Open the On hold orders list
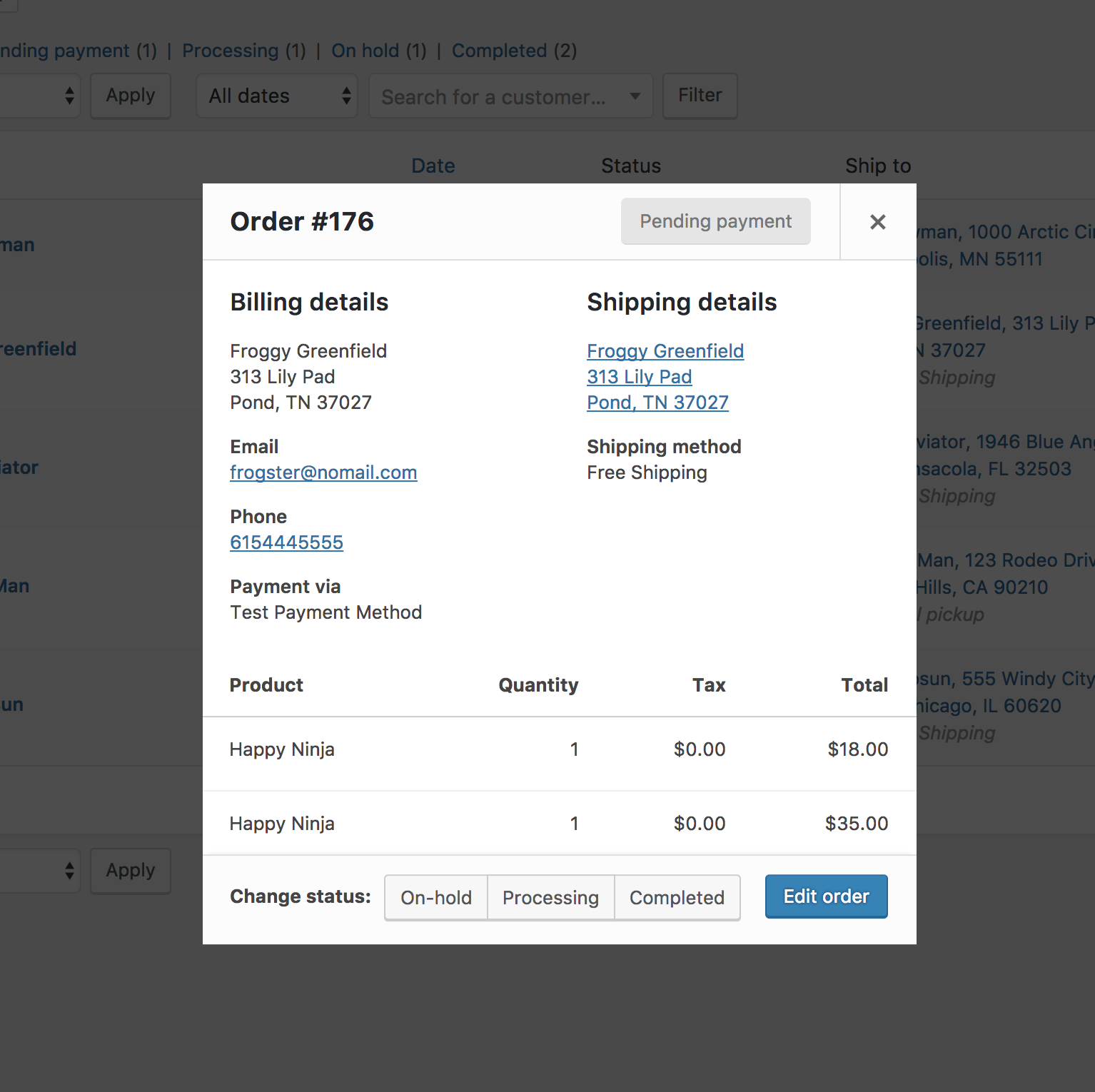Screen dimensions: 1095x1092 (x=365, y=51)
